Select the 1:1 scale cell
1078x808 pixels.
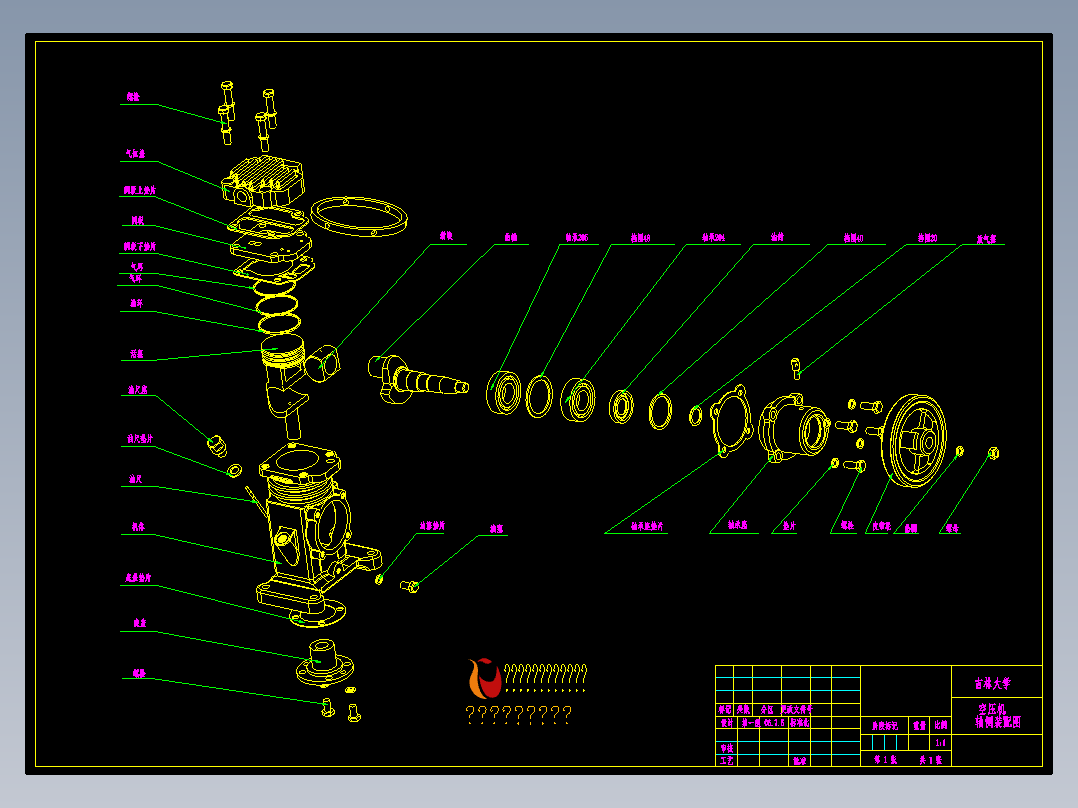point(940,743)
